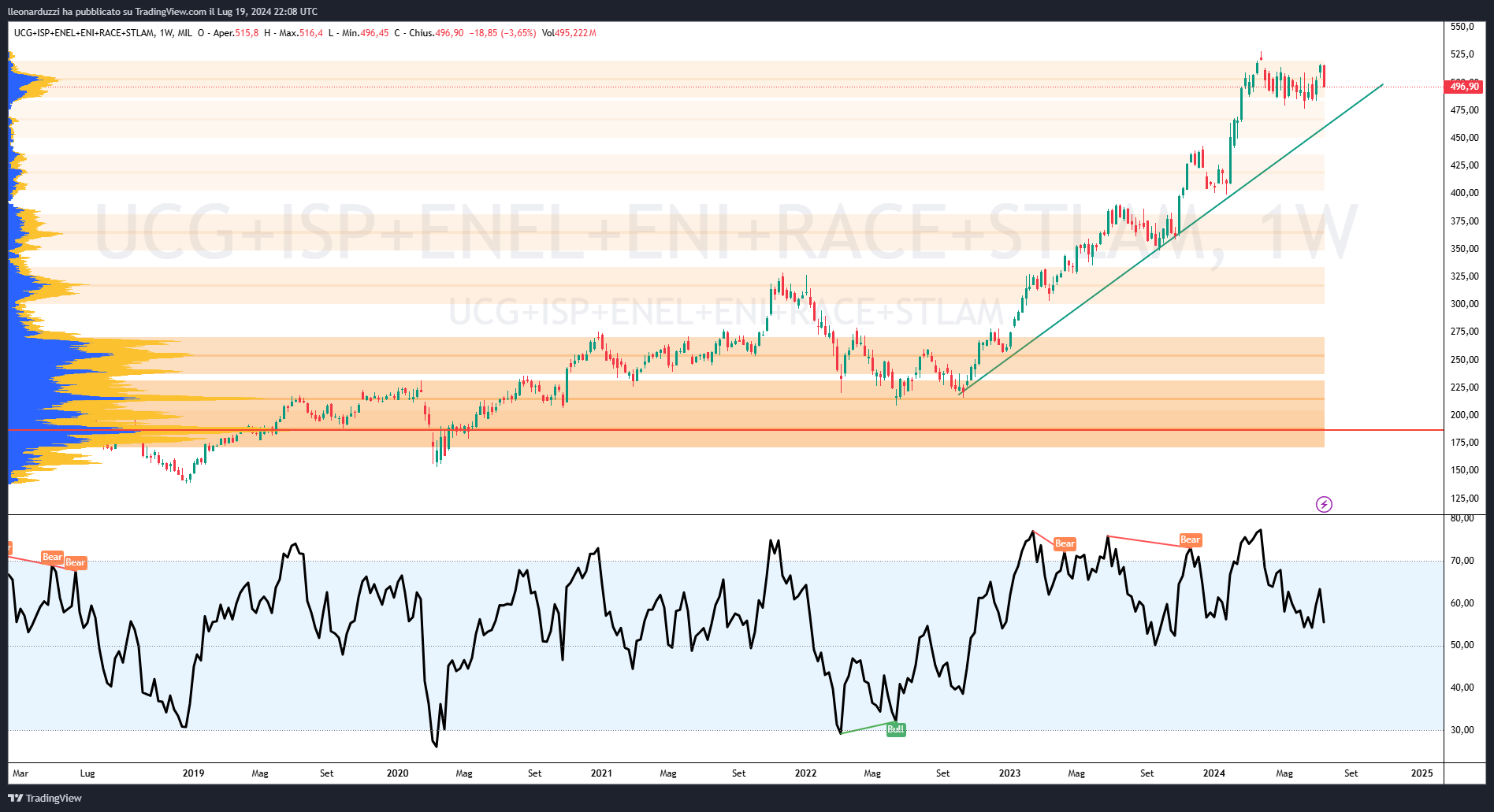Click the volume value Vol495,222M
Screen dimensions: 1494x812
pos(569,33)
